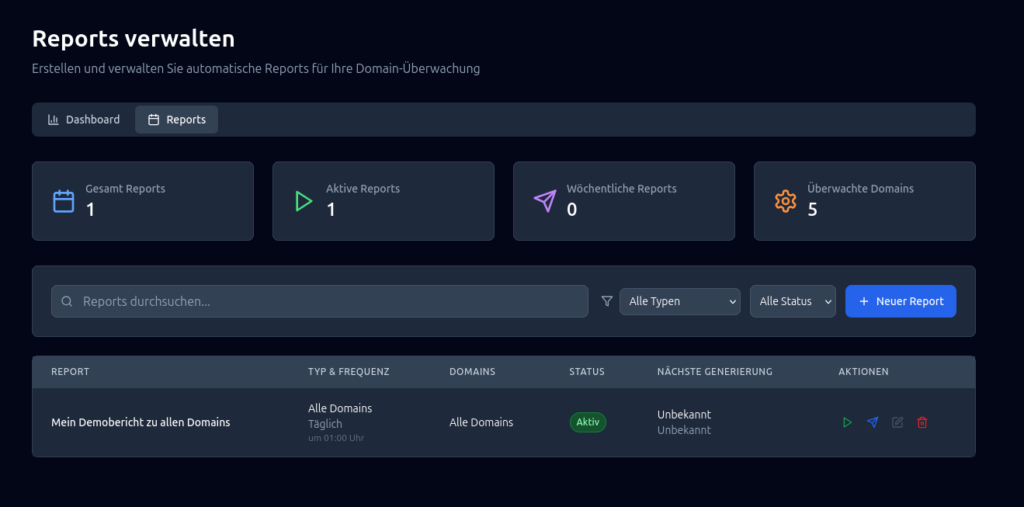Click the magnifying glass icon in the search bar
This screenshot has width=1024, height=507.
point(67,302)
